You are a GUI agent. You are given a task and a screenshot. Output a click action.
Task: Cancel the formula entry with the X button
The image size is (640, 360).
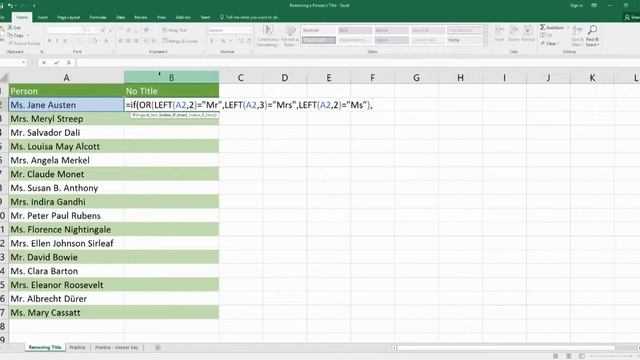tap(44, 62)
